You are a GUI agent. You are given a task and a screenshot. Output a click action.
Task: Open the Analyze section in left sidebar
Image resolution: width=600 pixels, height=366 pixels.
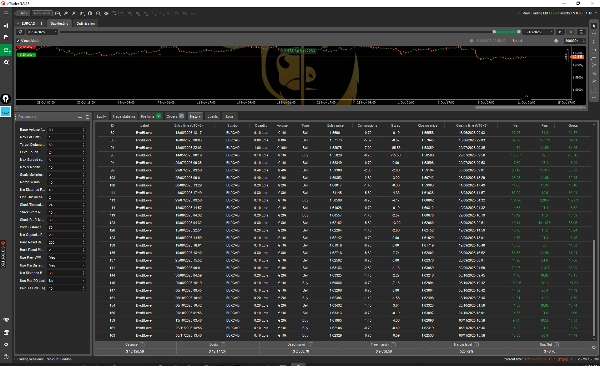tap(6, 62)
